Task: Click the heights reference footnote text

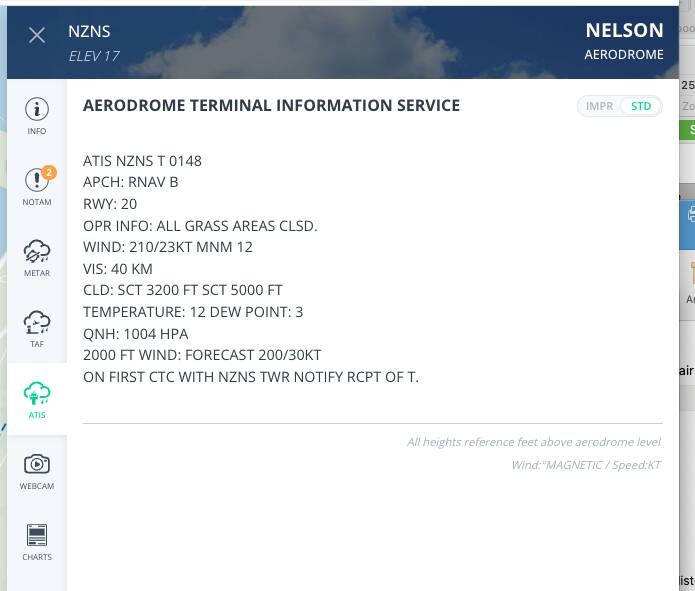Action: 533,442
